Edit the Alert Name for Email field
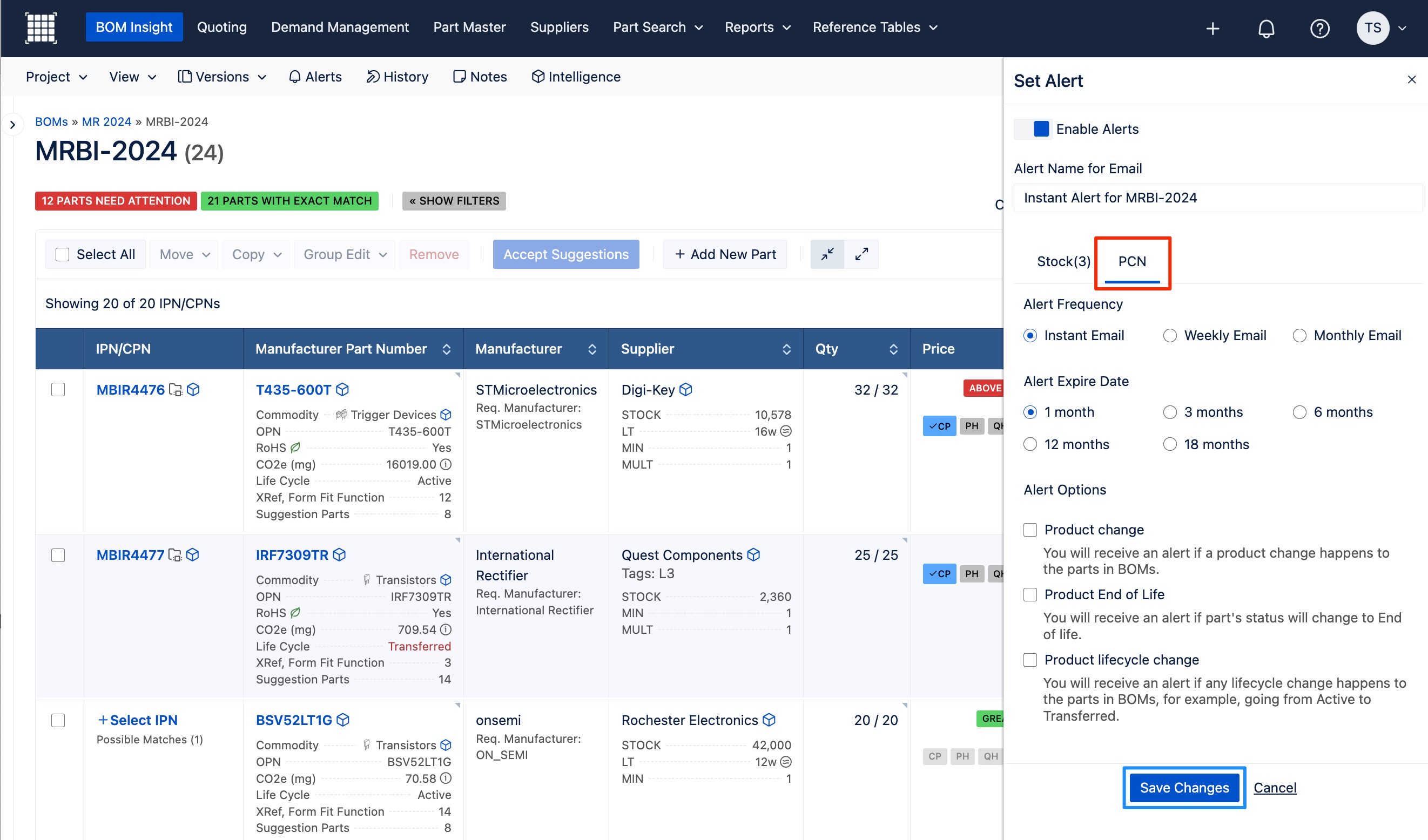The width and height of the screenshot is (1428, 840). click(1217, 198)
